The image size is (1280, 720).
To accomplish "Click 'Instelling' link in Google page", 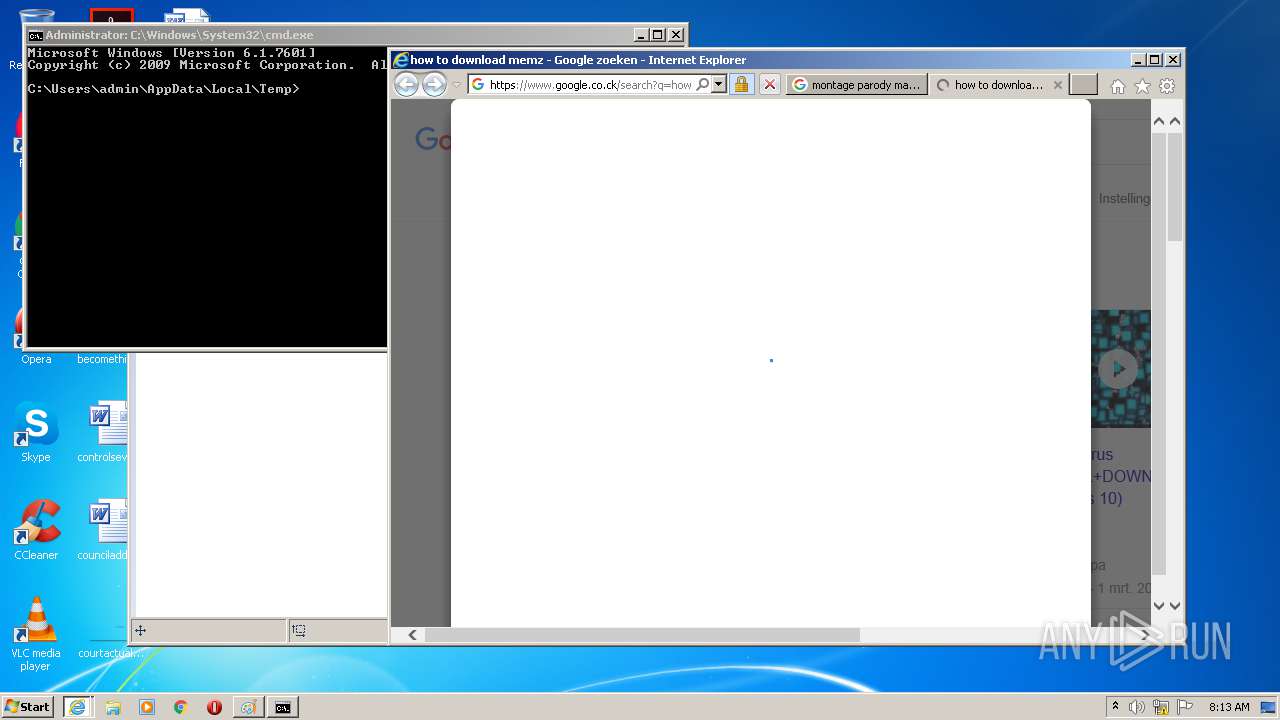I will point(1124,198).
